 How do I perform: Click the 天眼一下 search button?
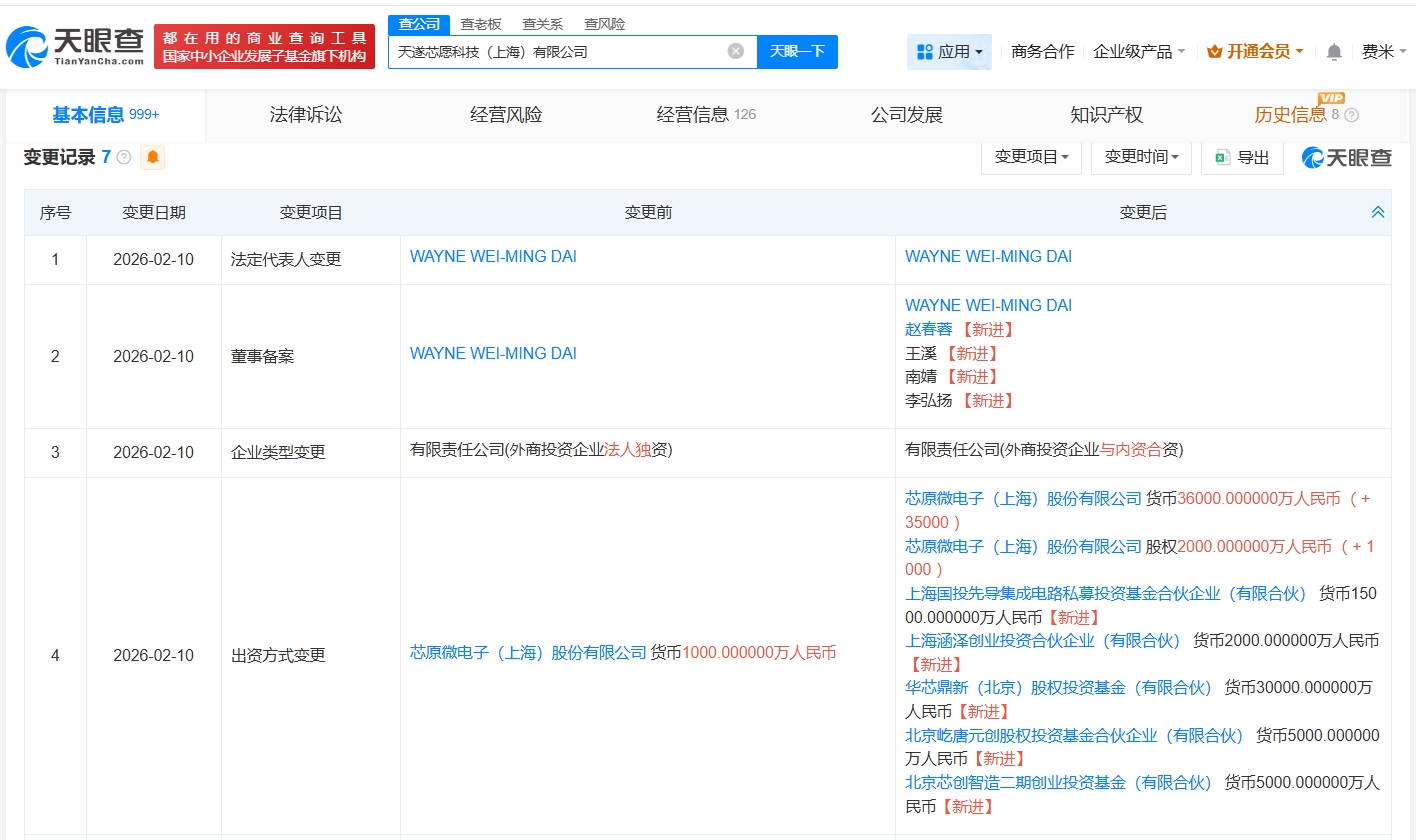tap(797, 51)
